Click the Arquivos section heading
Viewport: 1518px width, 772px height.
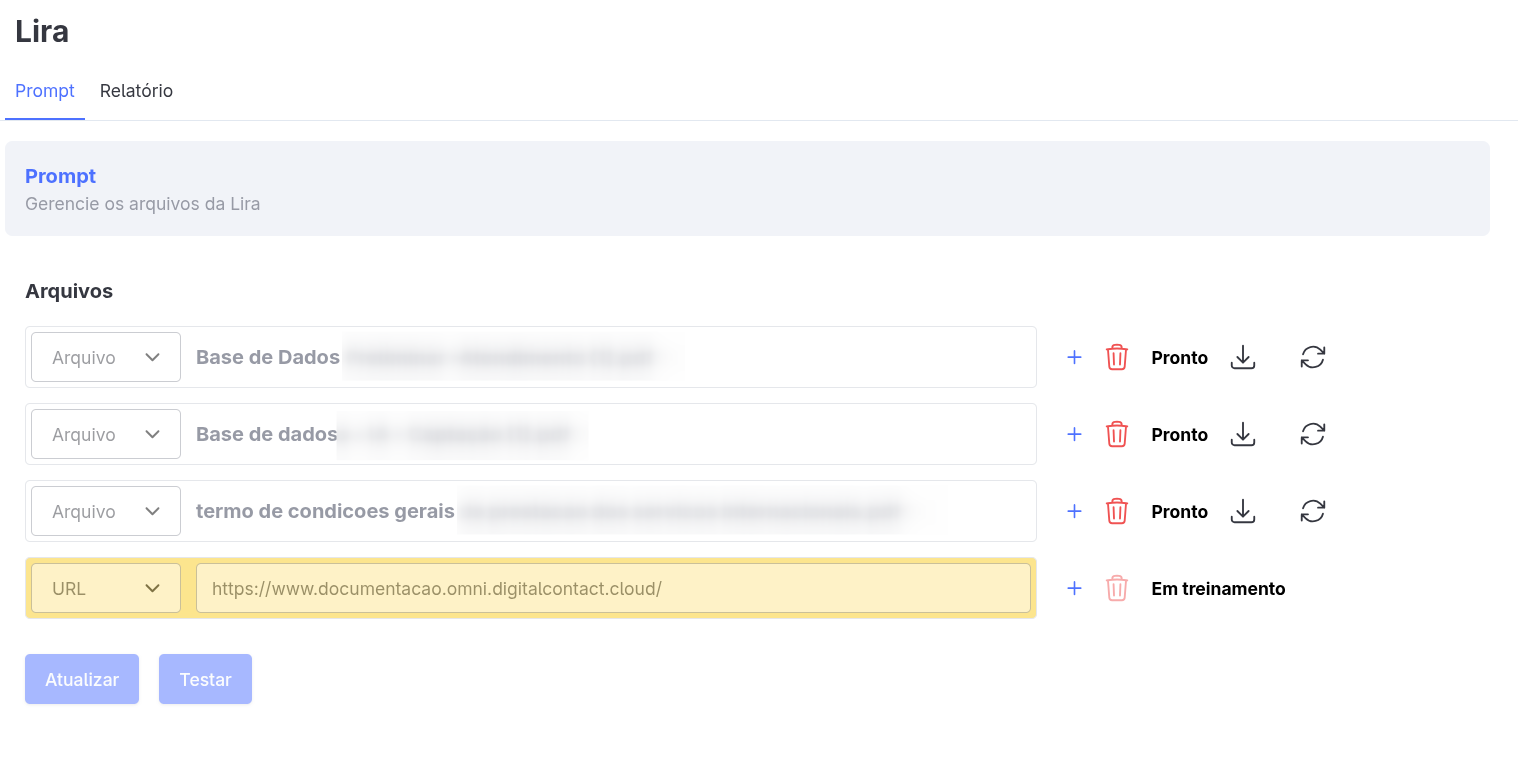[x=69, y=291]
